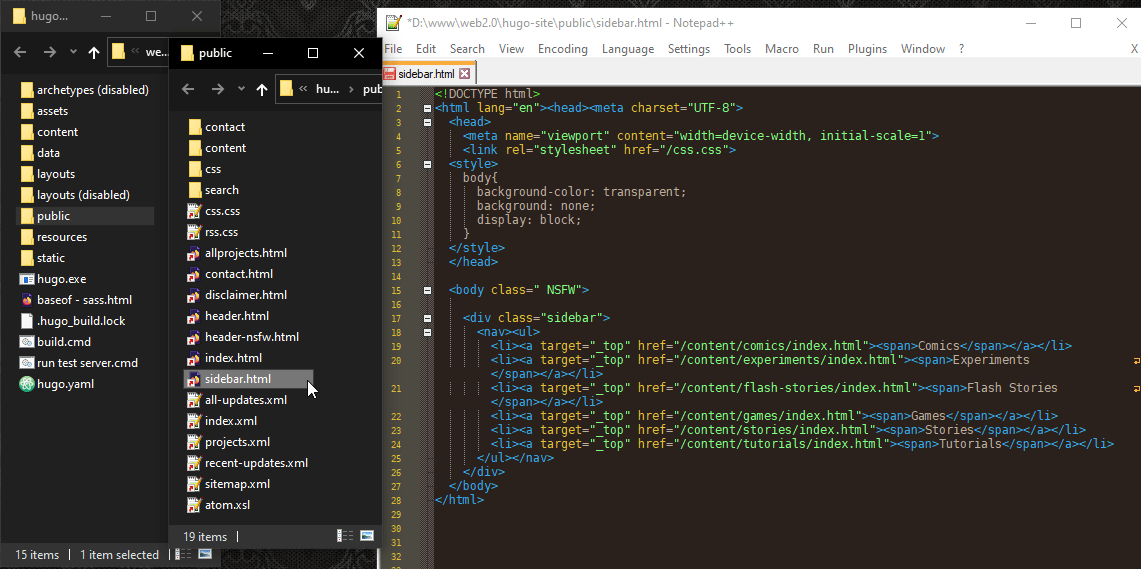Select the hugo.yaml file
The height and width of the screenshot is (569, 1141).
click(65, 384)
